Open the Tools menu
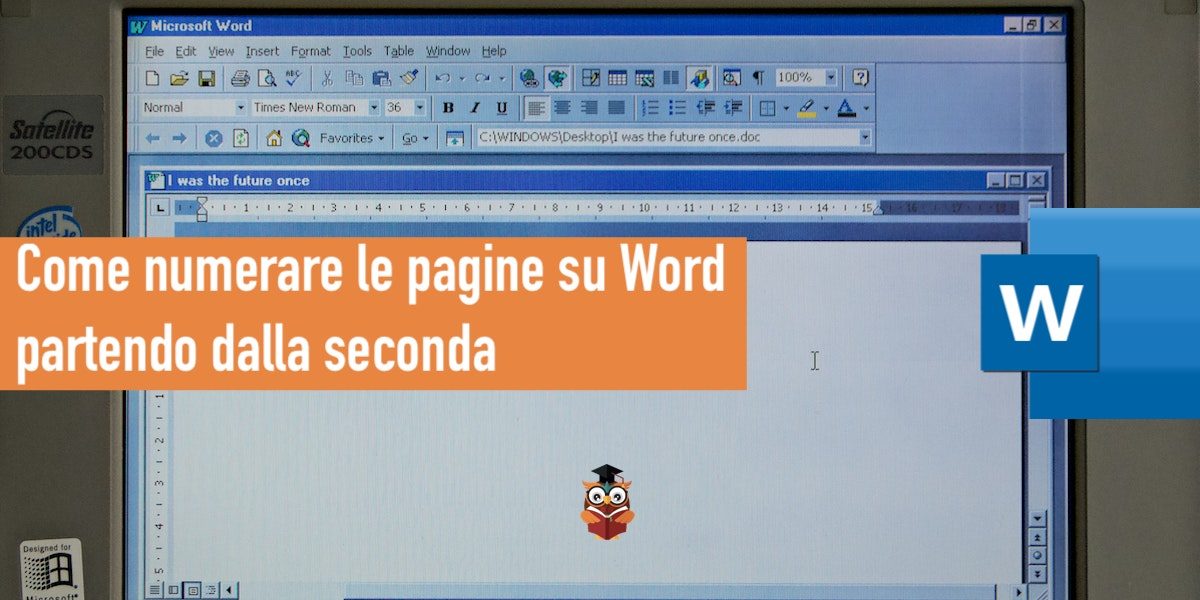1200x600 pixels. point(357,51)
